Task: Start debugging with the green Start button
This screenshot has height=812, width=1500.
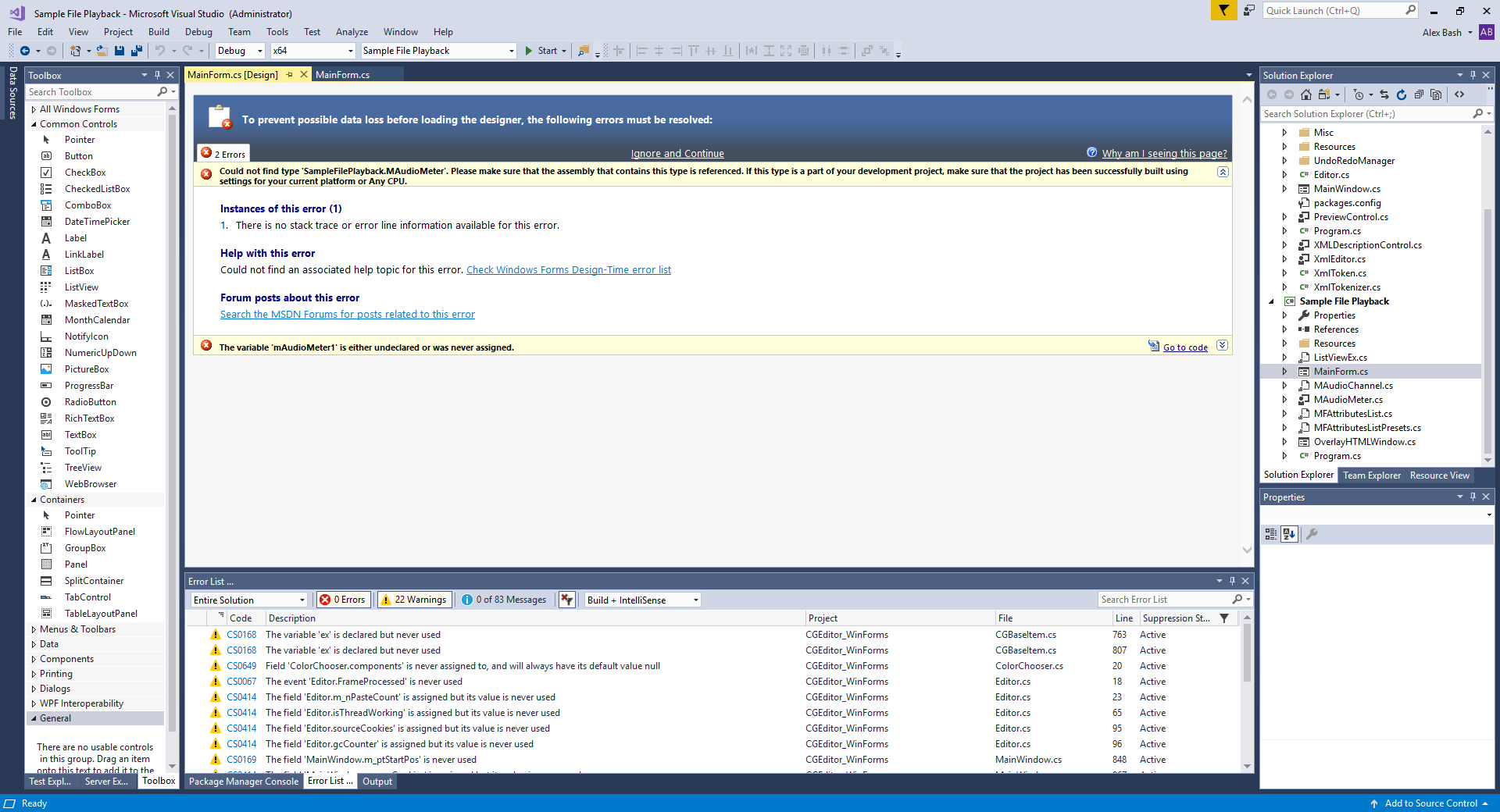Action: (541, 51)
